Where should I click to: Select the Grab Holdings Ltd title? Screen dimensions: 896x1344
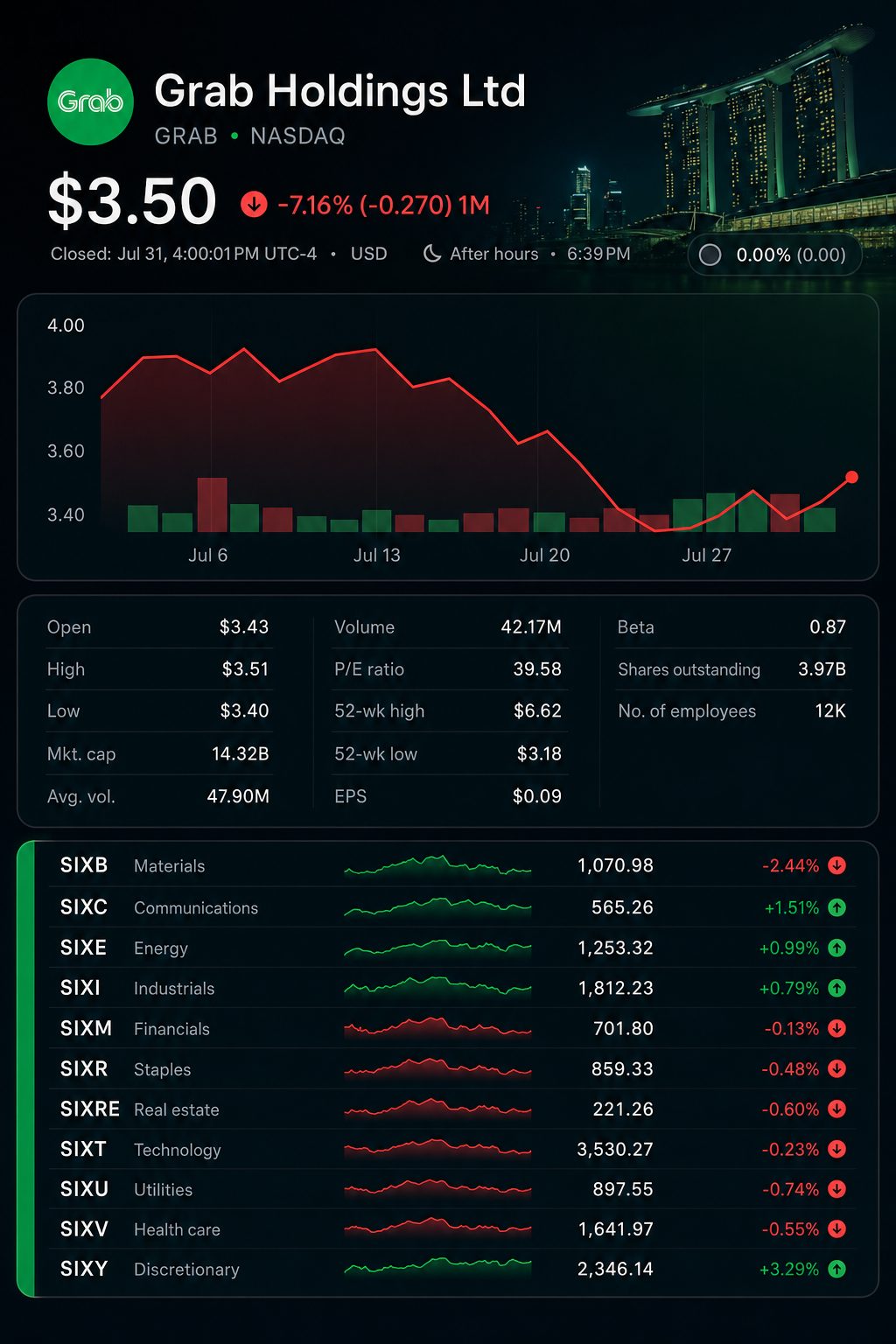340,91
